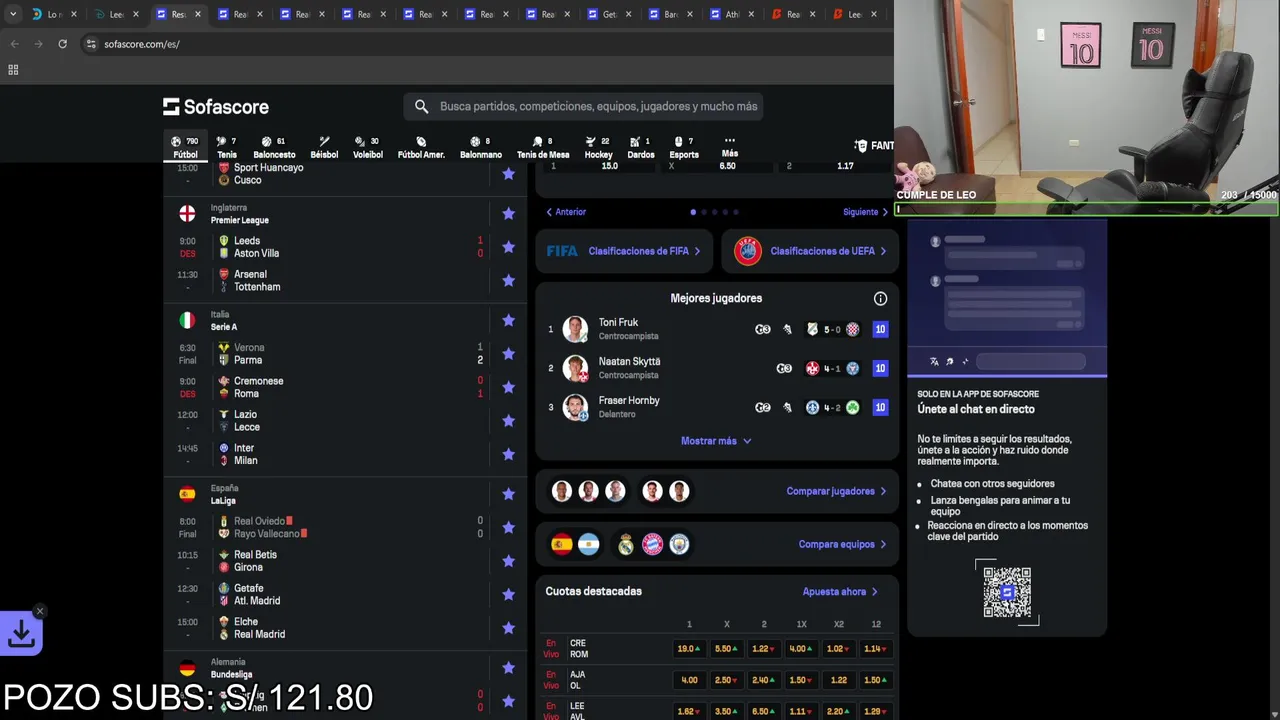Pin the Bundesliga competition star
The image size is (1280, 720).
click(508, 668)
